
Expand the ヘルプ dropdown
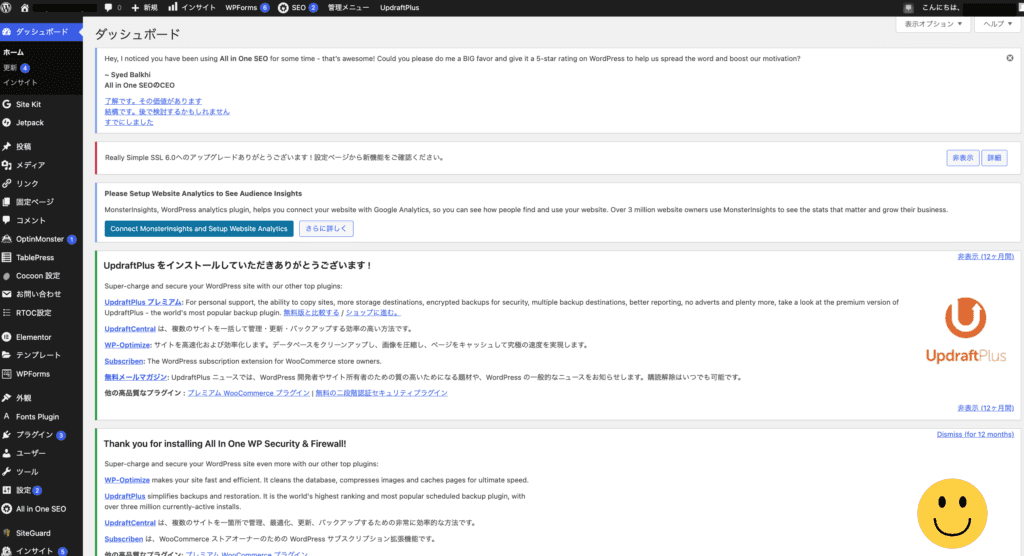(x=997, y=24)
